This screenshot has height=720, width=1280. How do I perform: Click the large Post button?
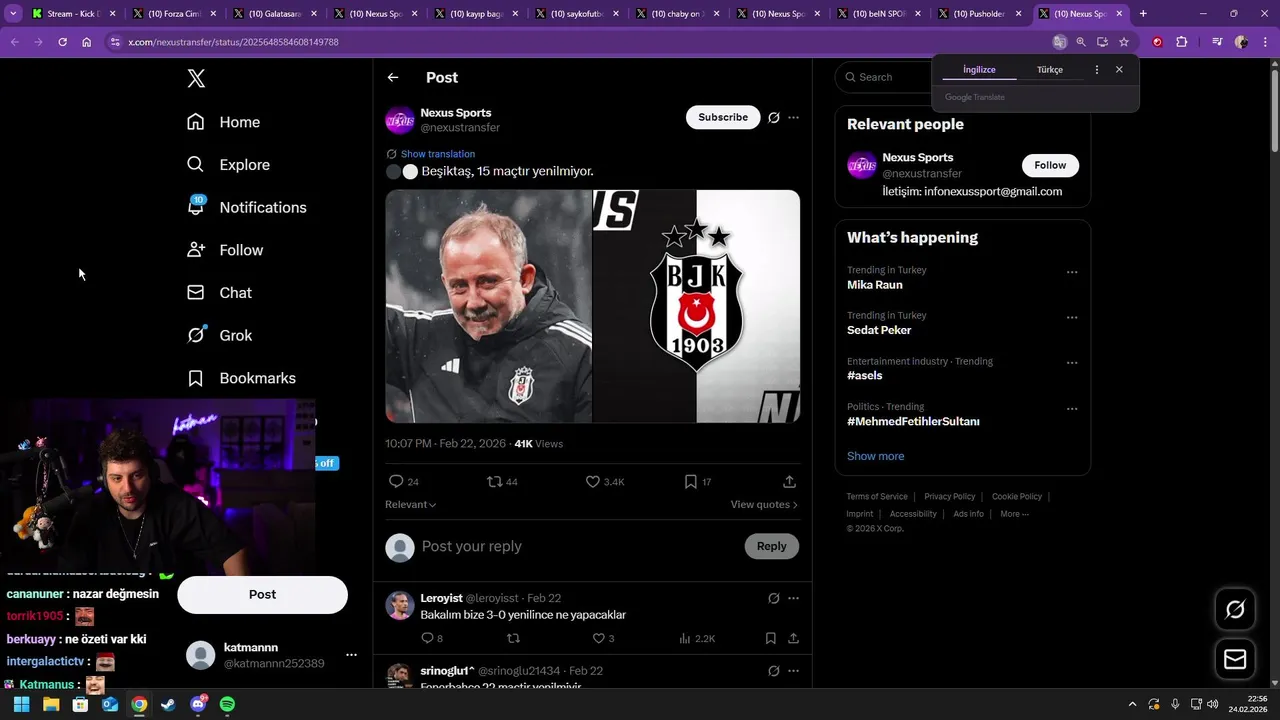(262, 594)
